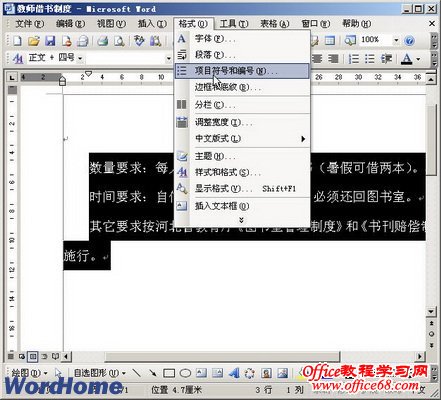This screenshot has width=441, height=400.
Task: Click the font color A icon
Action: pyautogui.click(x=406, y=59)
